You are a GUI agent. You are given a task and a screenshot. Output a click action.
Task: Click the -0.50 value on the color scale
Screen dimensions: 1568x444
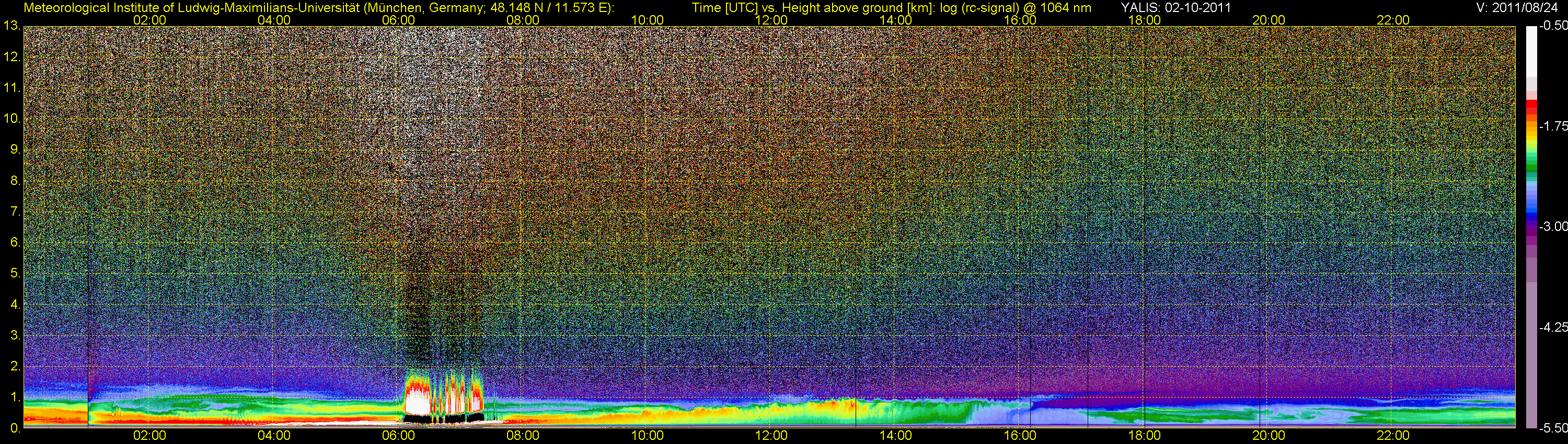1552,26
